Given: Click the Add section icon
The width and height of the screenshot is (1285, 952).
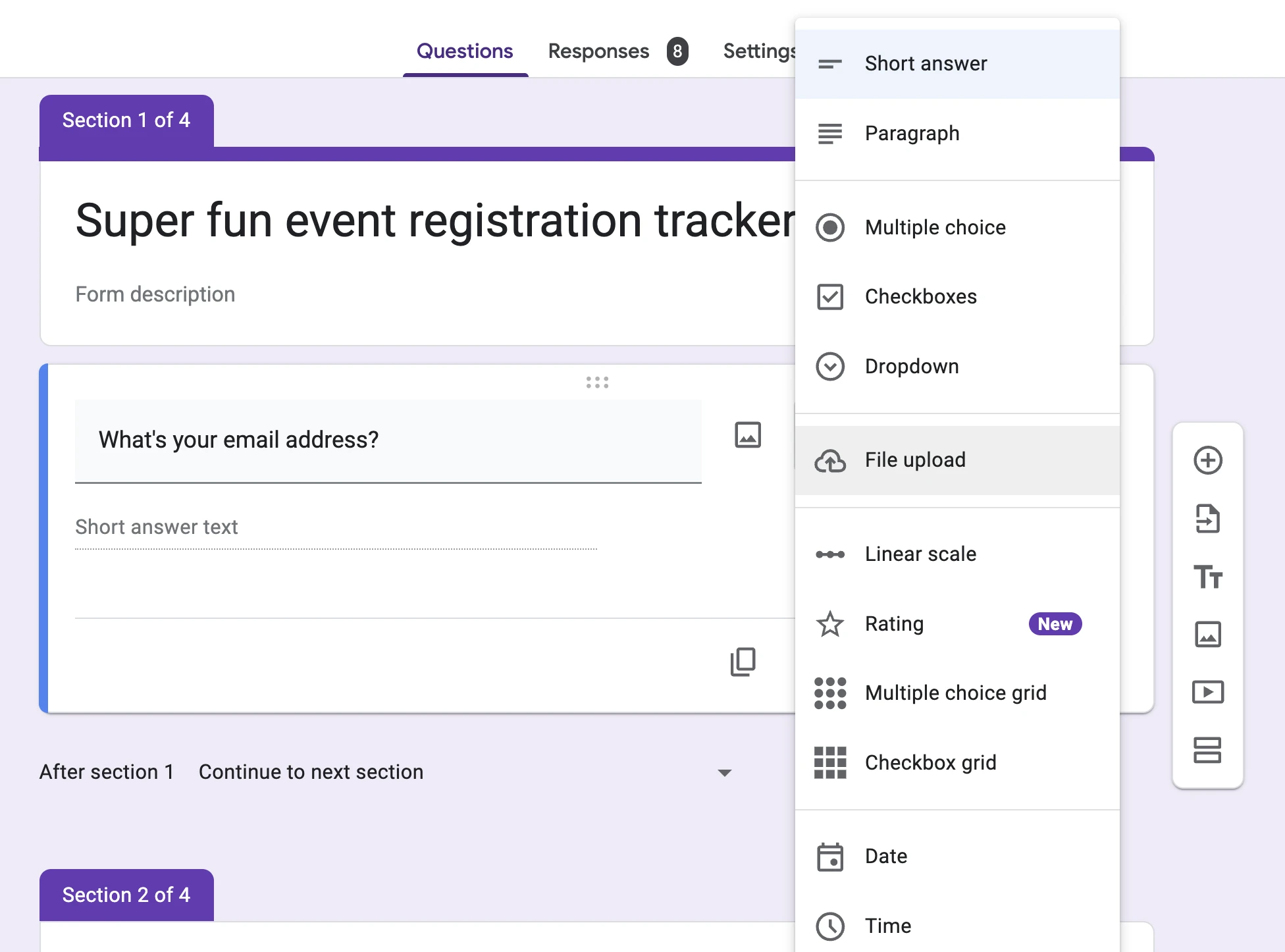Looking at the screenshot, I should [1207, 750].
